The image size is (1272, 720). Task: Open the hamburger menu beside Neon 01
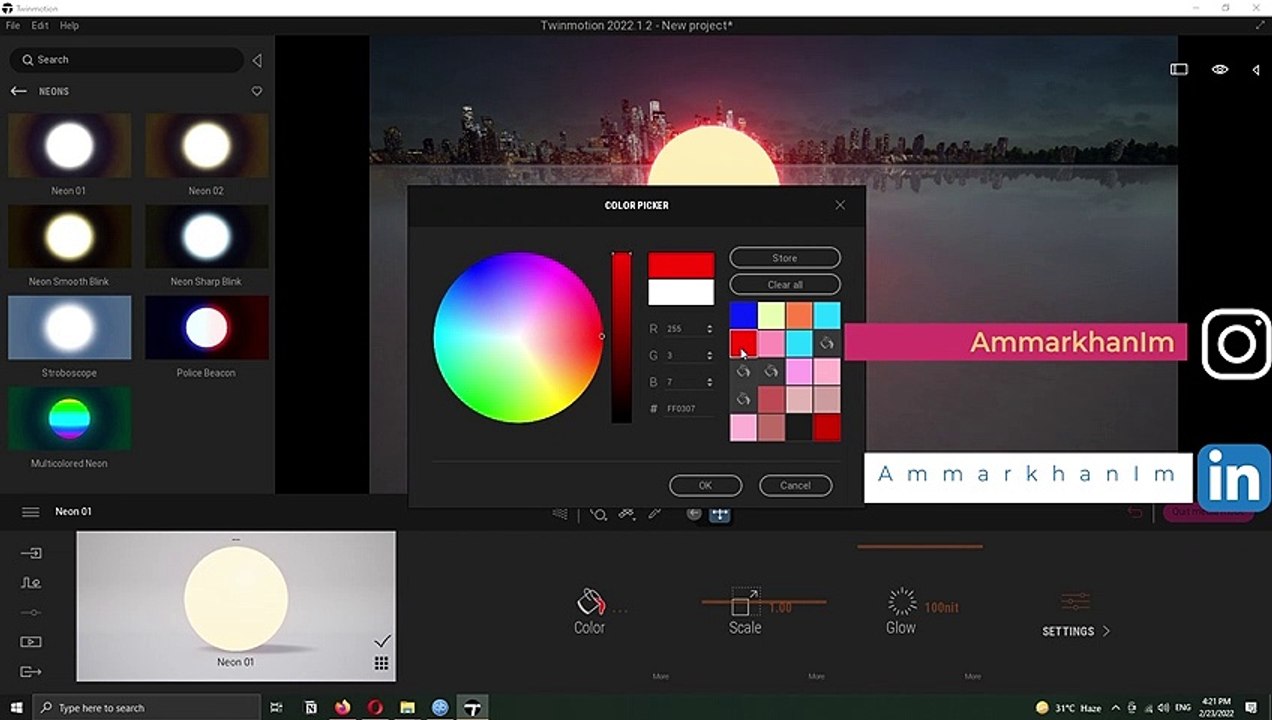[x=31, y=512]
